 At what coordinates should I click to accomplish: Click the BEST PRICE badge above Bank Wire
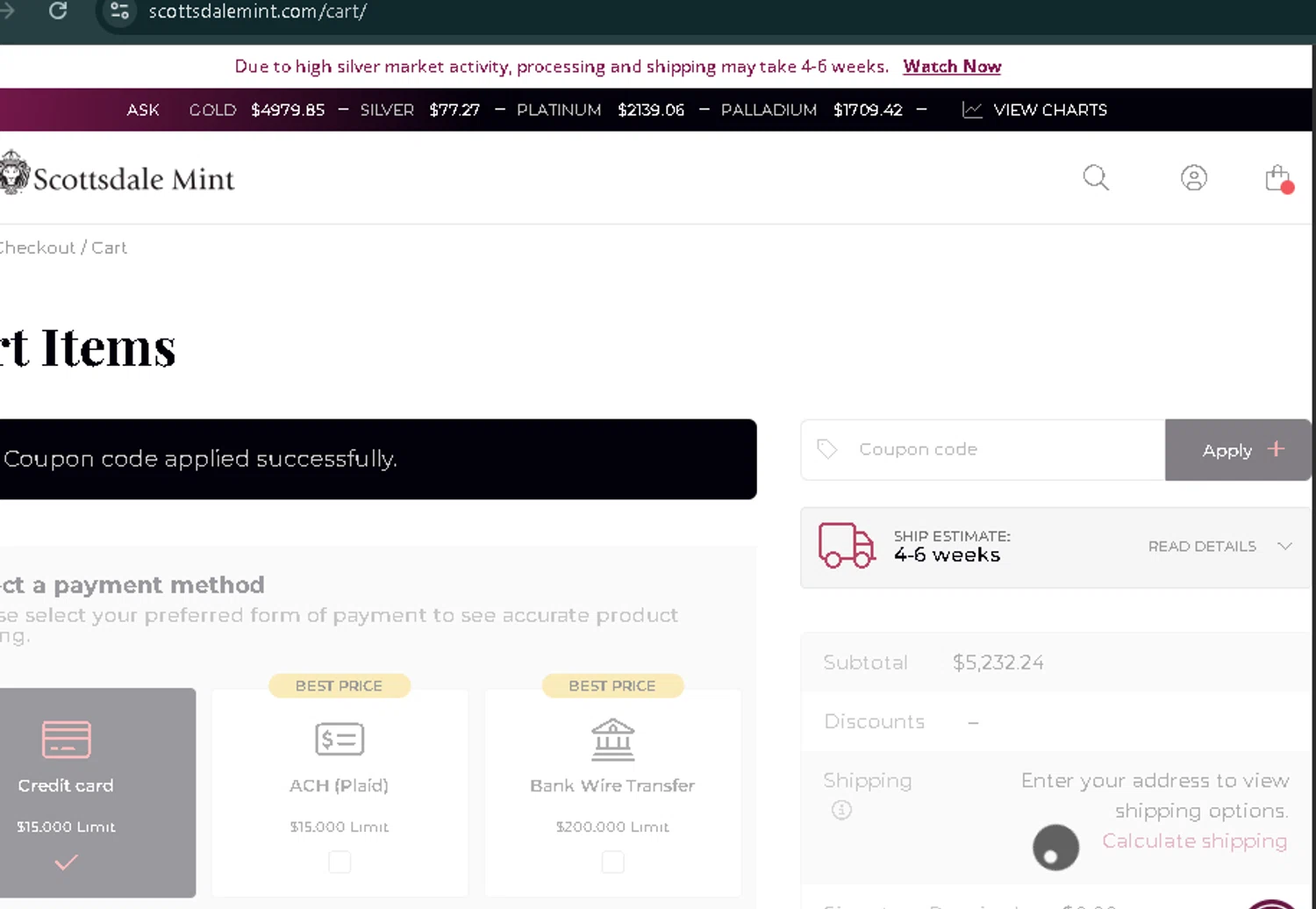point(612,685)
